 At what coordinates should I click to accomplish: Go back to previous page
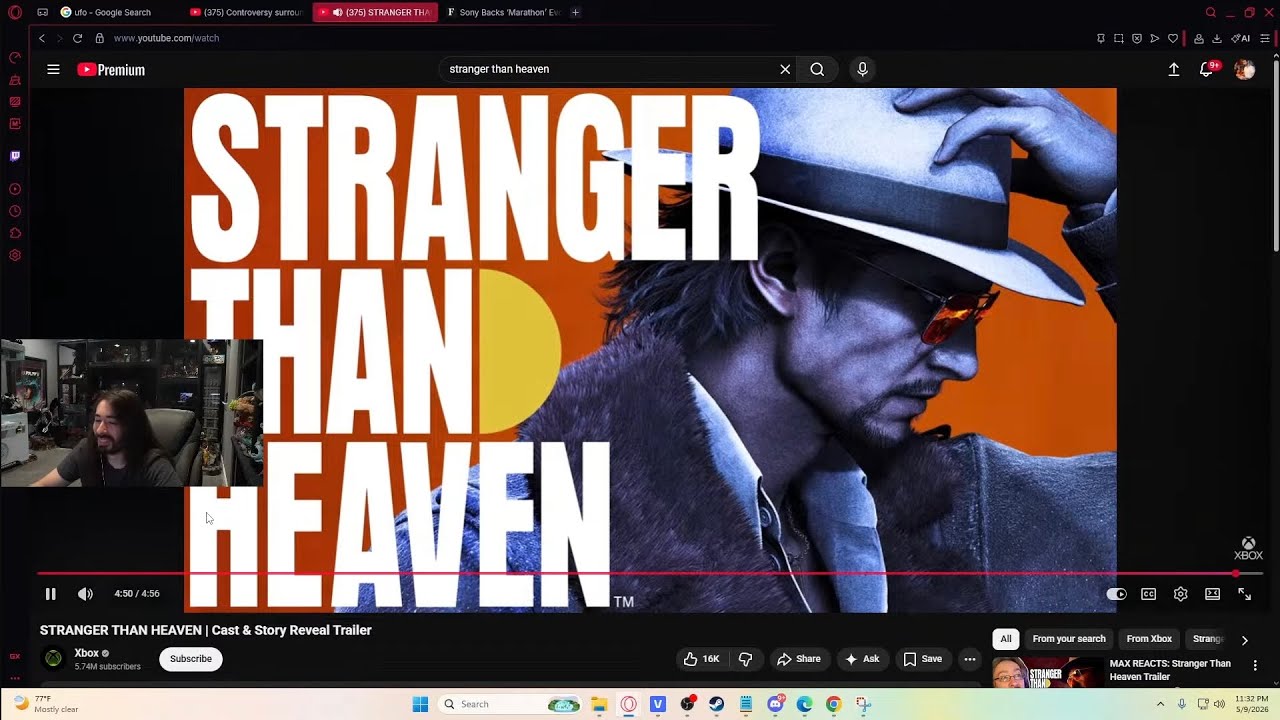coord(42,38)
